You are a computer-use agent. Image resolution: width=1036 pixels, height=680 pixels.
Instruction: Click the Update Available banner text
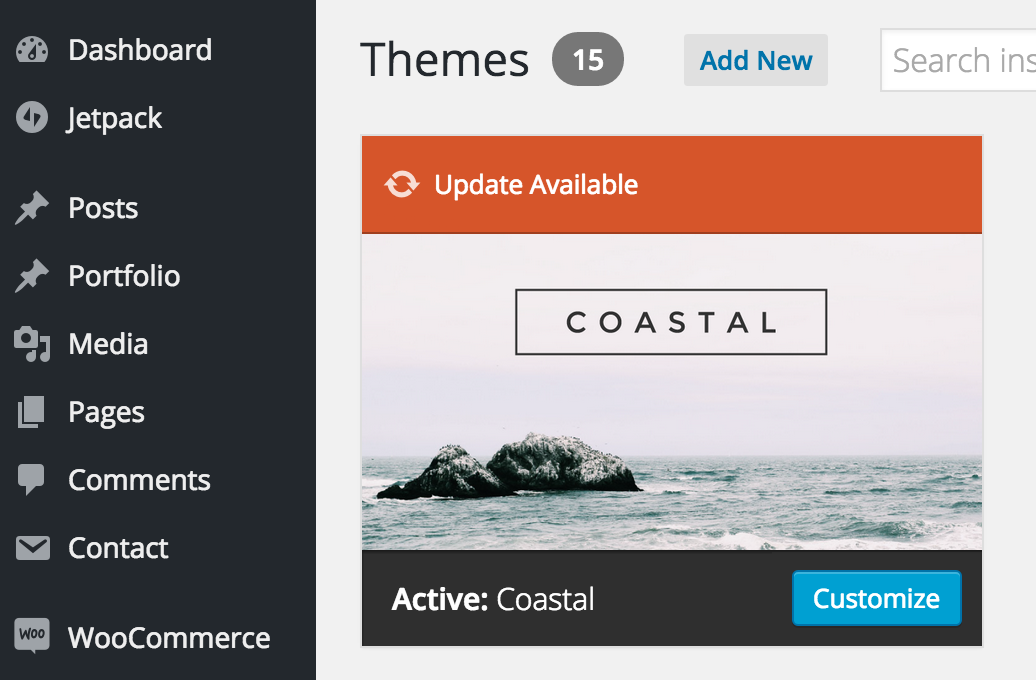tap(536, 184)
